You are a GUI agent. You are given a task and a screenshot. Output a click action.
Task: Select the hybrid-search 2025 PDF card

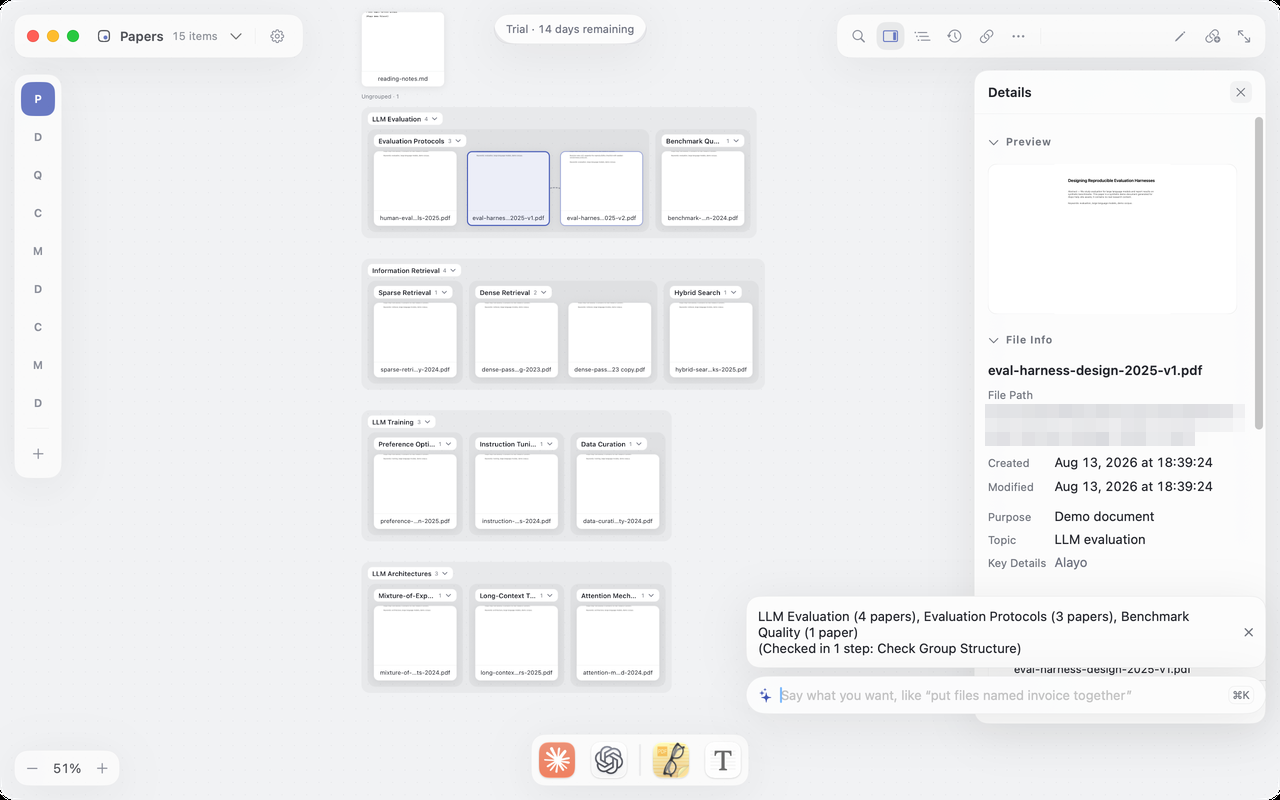click(711, 340)
